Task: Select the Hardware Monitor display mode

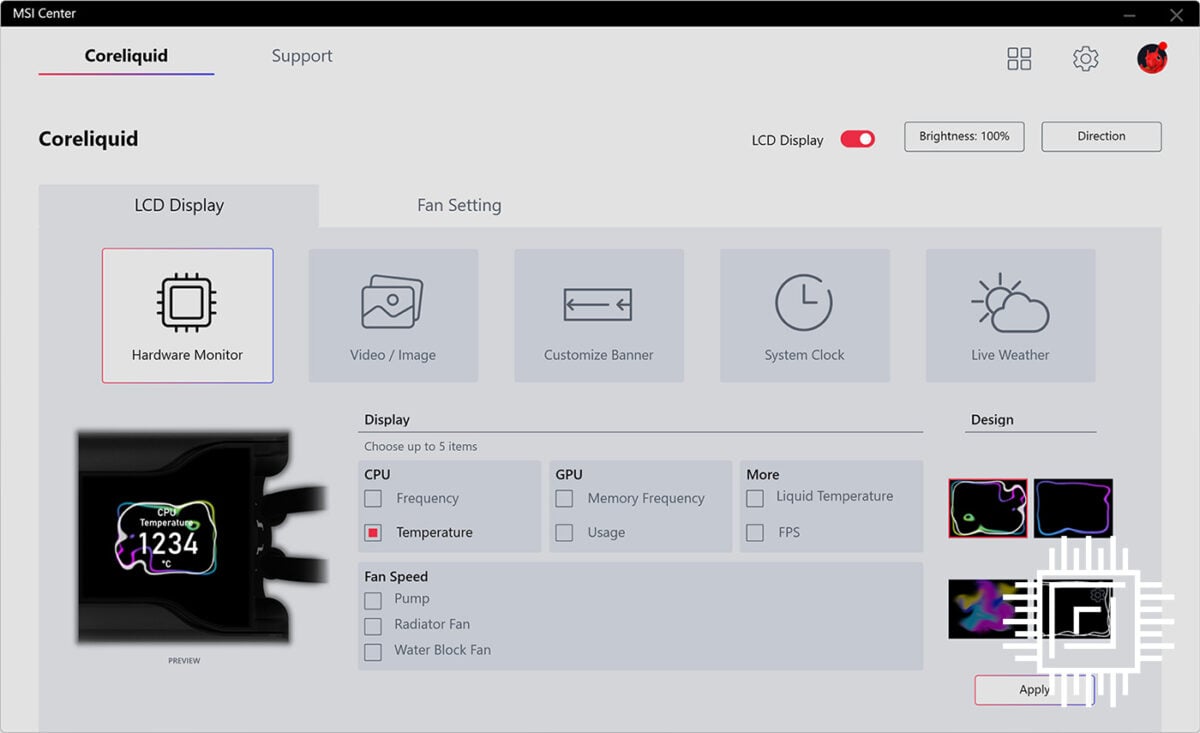Action: 187,316
